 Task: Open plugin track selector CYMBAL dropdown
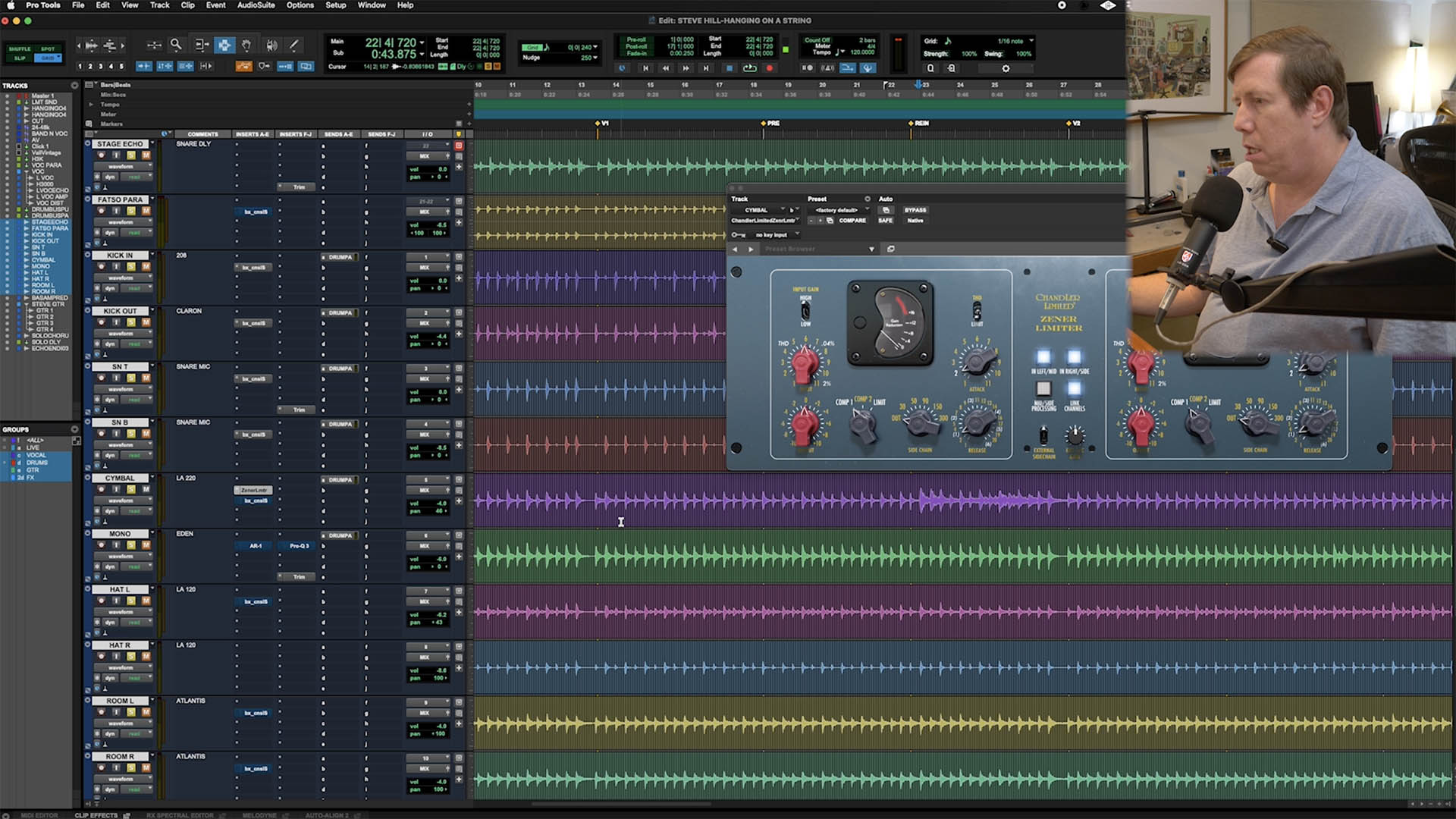pos(758,210)
